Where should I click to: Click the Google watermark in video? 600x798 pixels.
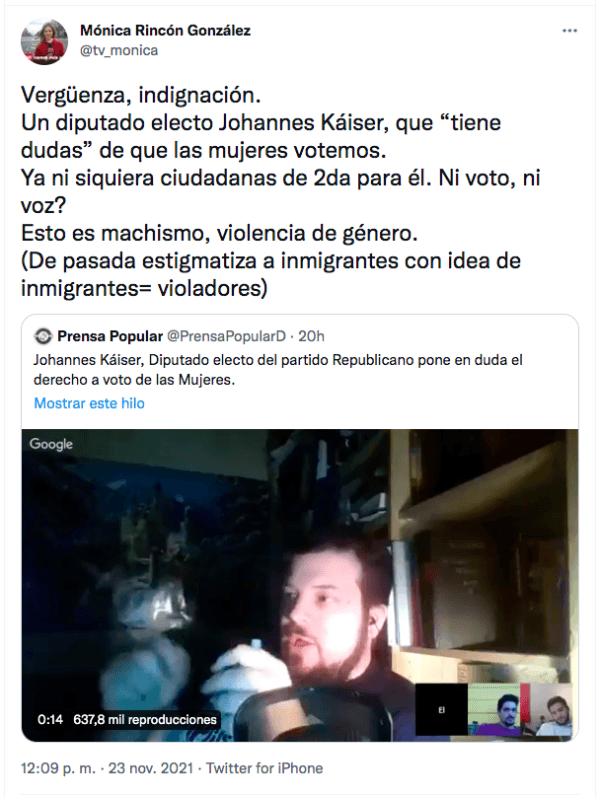point(51,444)
